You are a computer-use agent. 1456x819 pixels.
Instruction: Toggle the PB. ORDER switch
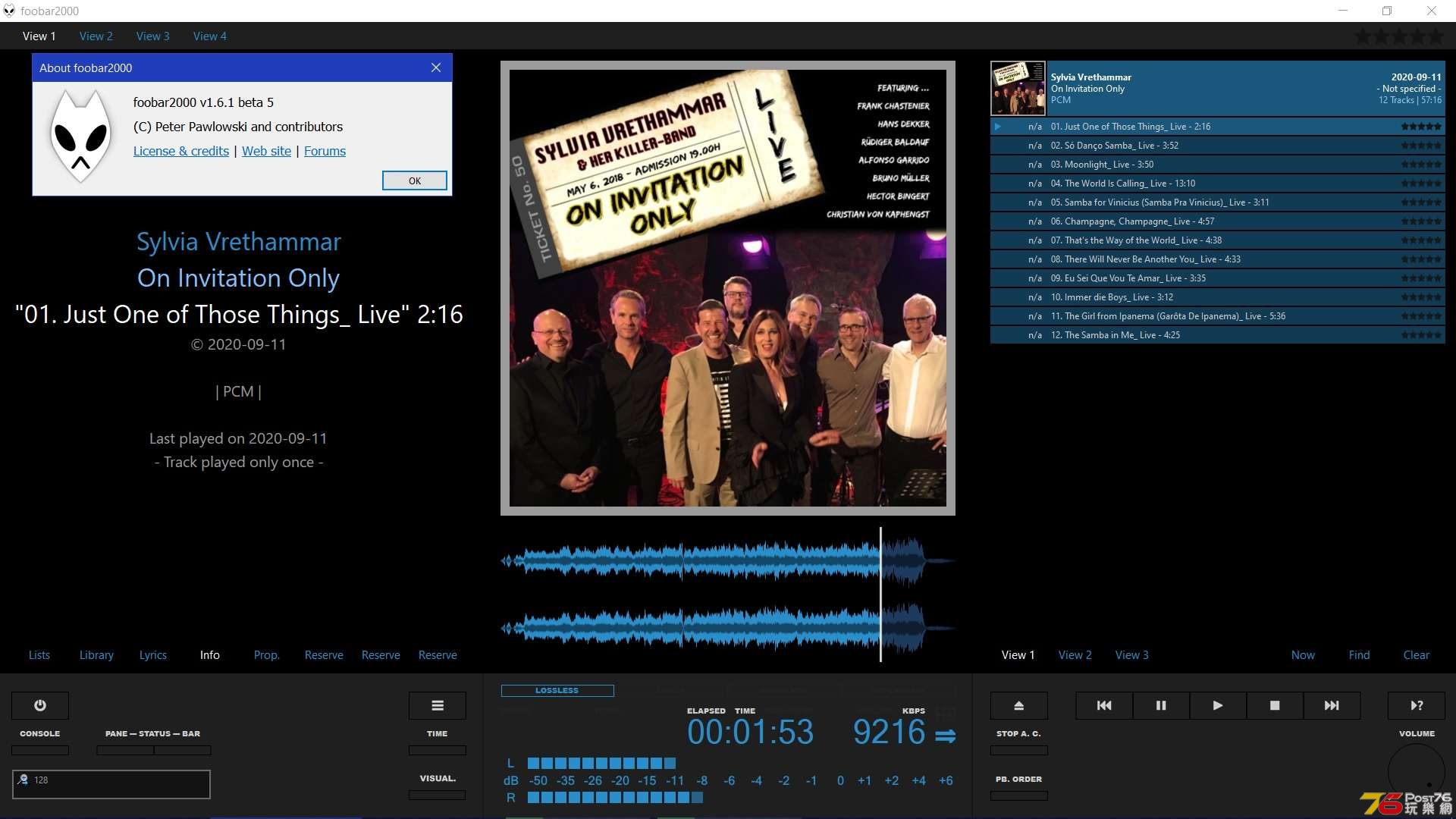[1019, 795]
